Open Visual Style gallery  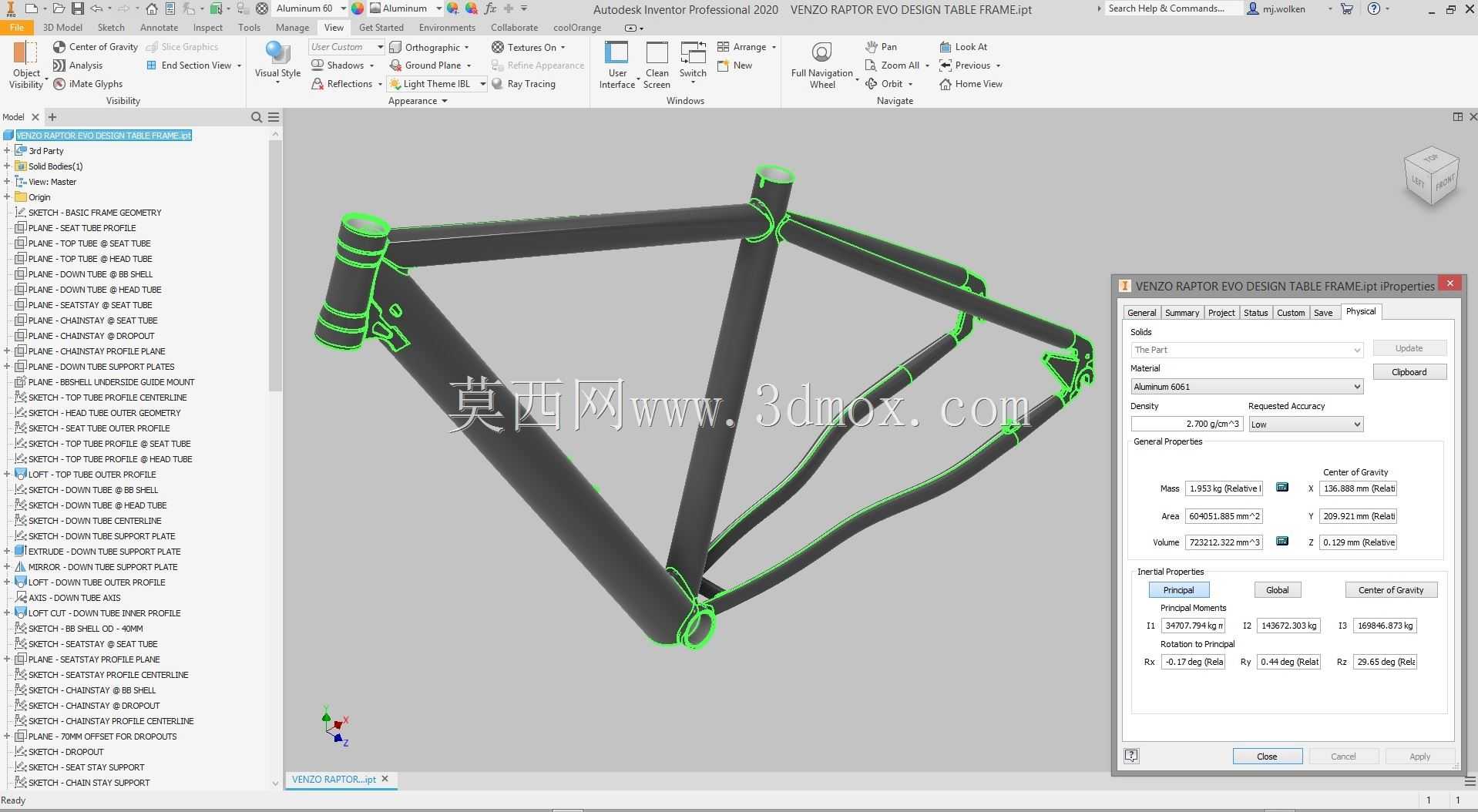tap(277, 62)
